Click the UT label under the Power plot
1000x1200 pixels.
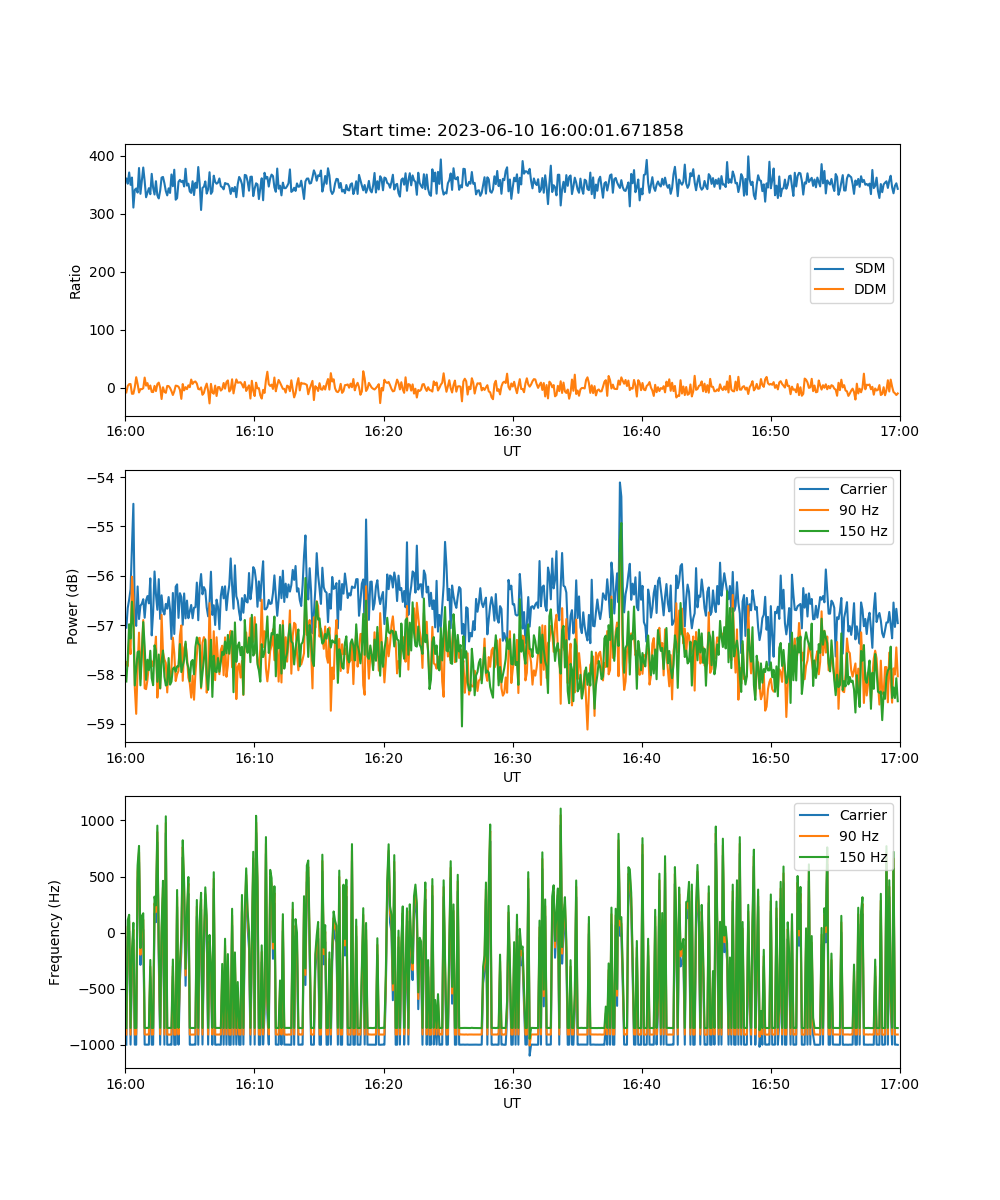tap(512, 778)
